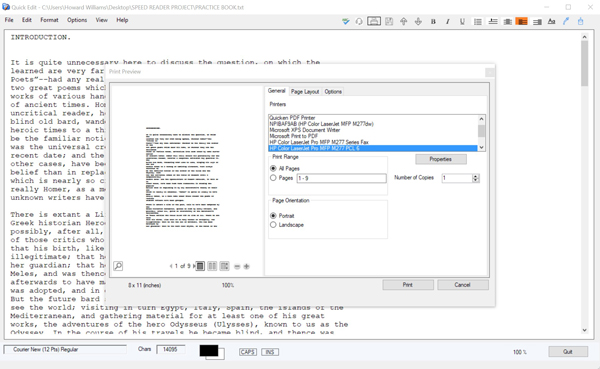Click the Pages range input field

pos(341,178)
